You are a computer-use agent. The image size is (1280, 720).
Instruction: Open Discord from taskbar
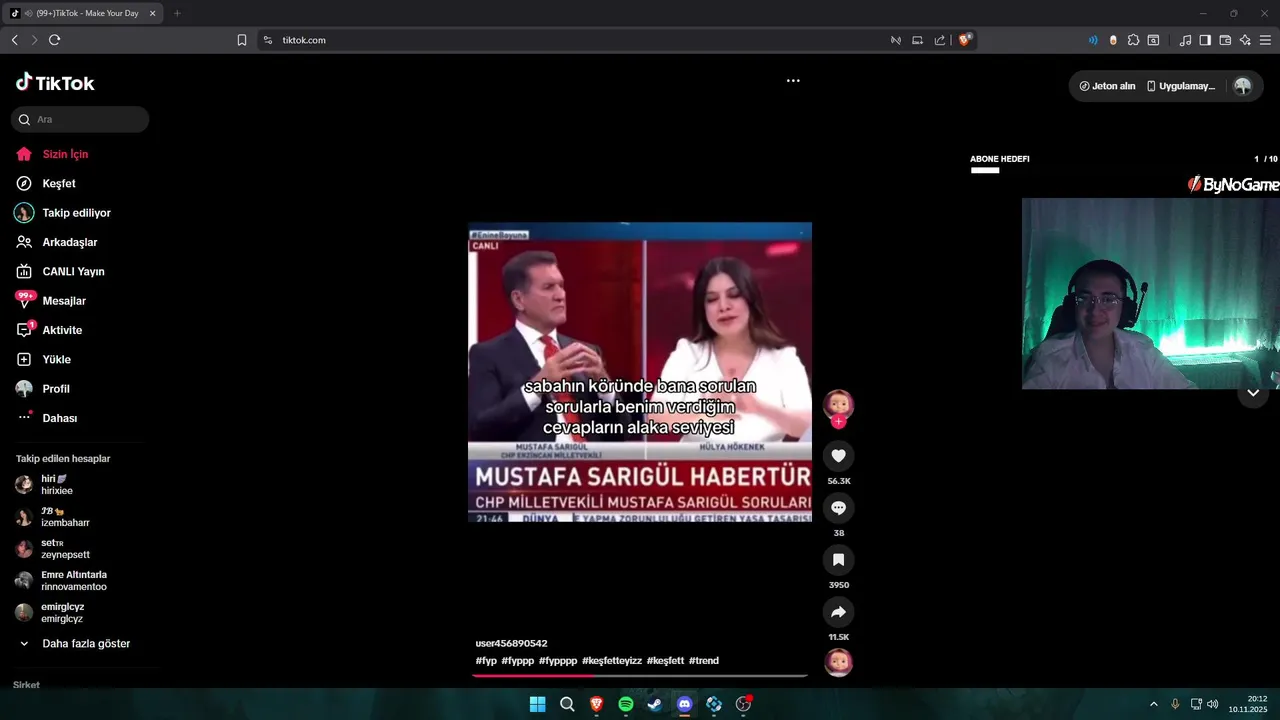click(x=684, y=704)
